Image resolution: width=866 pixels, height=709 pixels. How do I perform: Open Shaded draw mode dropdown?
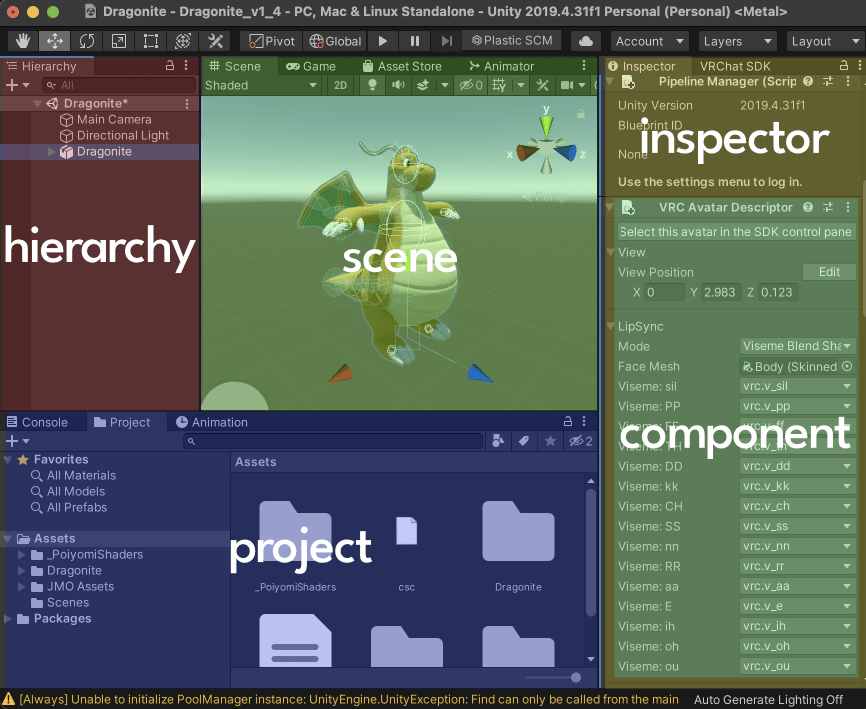coord(261,85)
